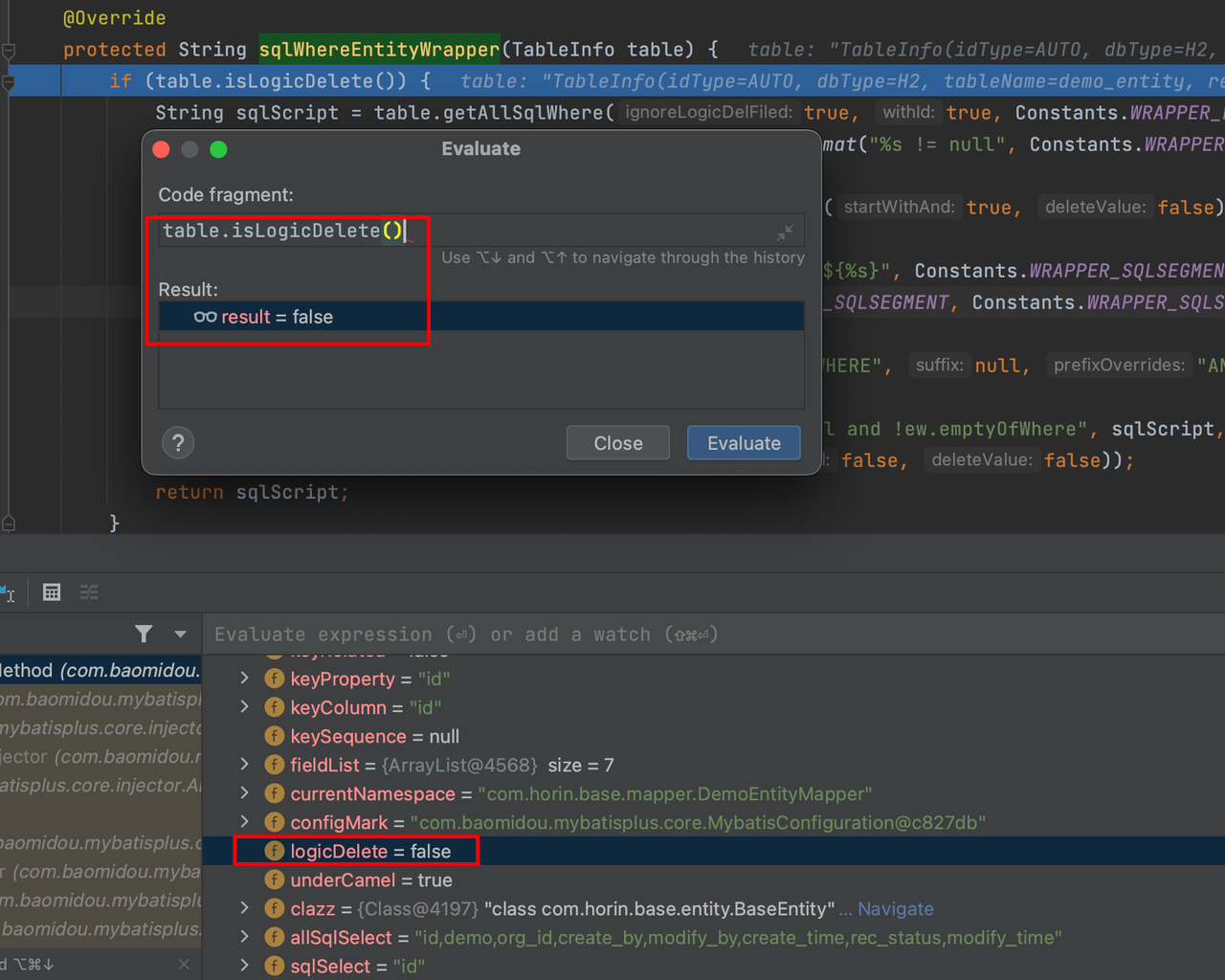Click the fold marker beside sqlWhereEntityWrapper method

point(9,50)
